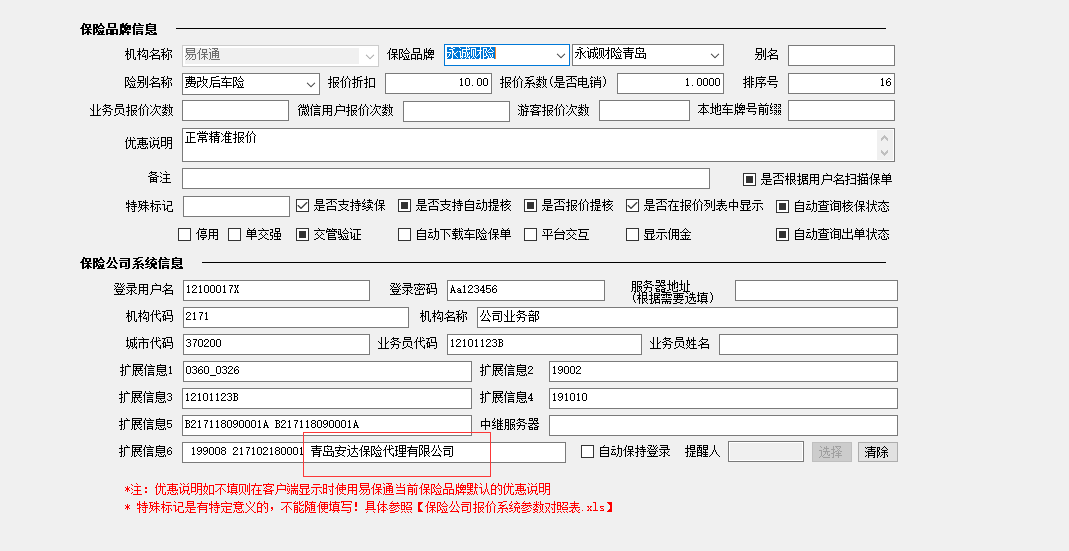
Task: Click the 业务员代码 field 12101123B
Action: pos(544,344)
